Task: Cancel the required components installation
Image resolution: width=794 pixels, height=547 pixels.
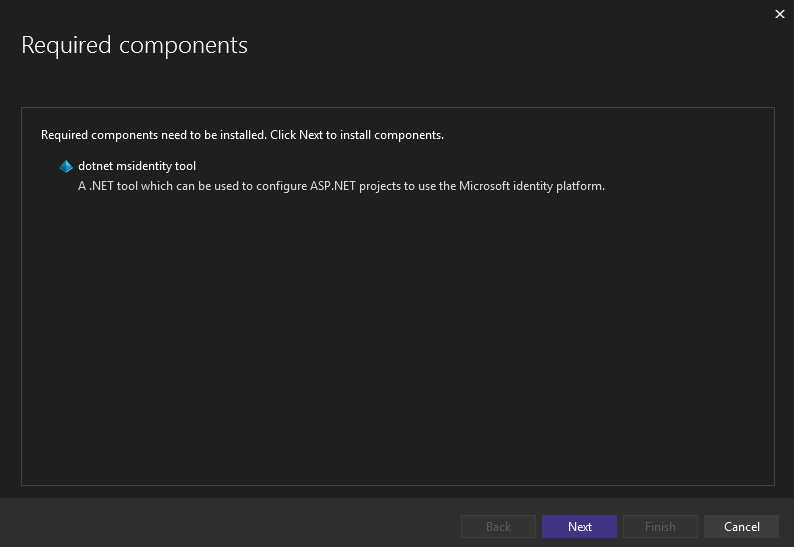Action: [x=741, y=527]
